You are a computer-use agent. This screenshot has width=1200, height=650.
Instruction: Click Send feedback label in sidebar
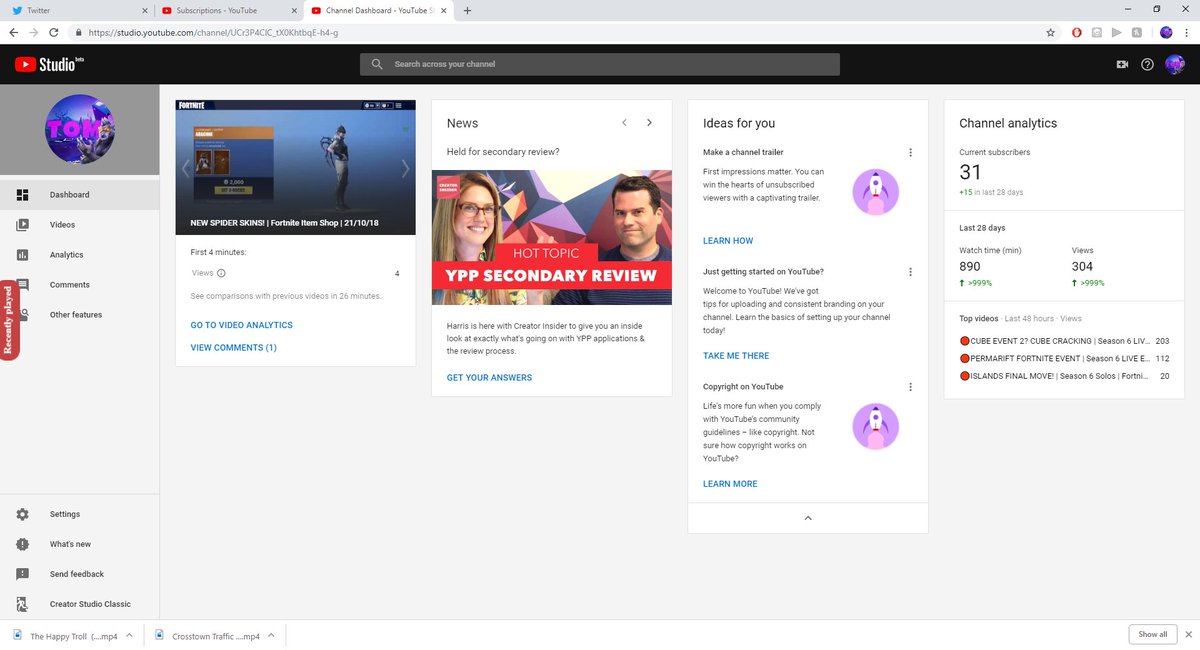[77, 574]
